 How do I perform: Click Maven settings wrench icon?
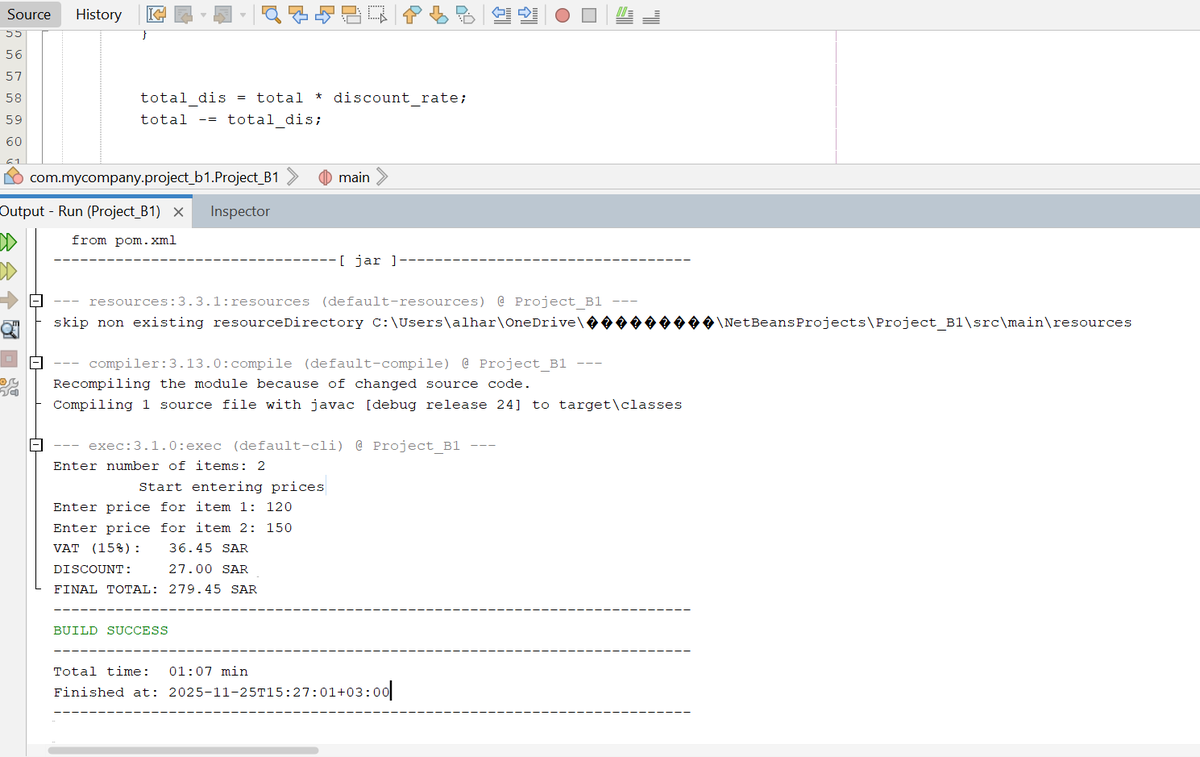pos(9,386)
